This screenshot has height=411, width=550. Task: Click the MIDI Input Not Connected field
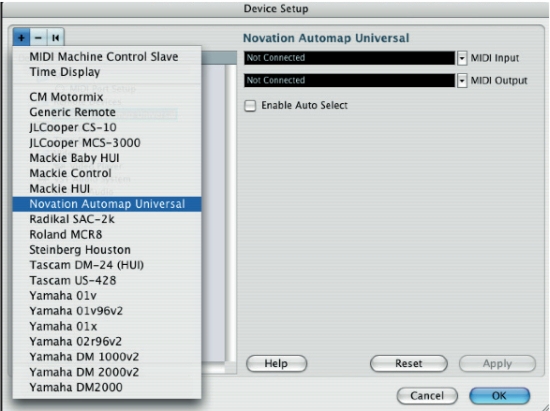[x=349, y=58]
